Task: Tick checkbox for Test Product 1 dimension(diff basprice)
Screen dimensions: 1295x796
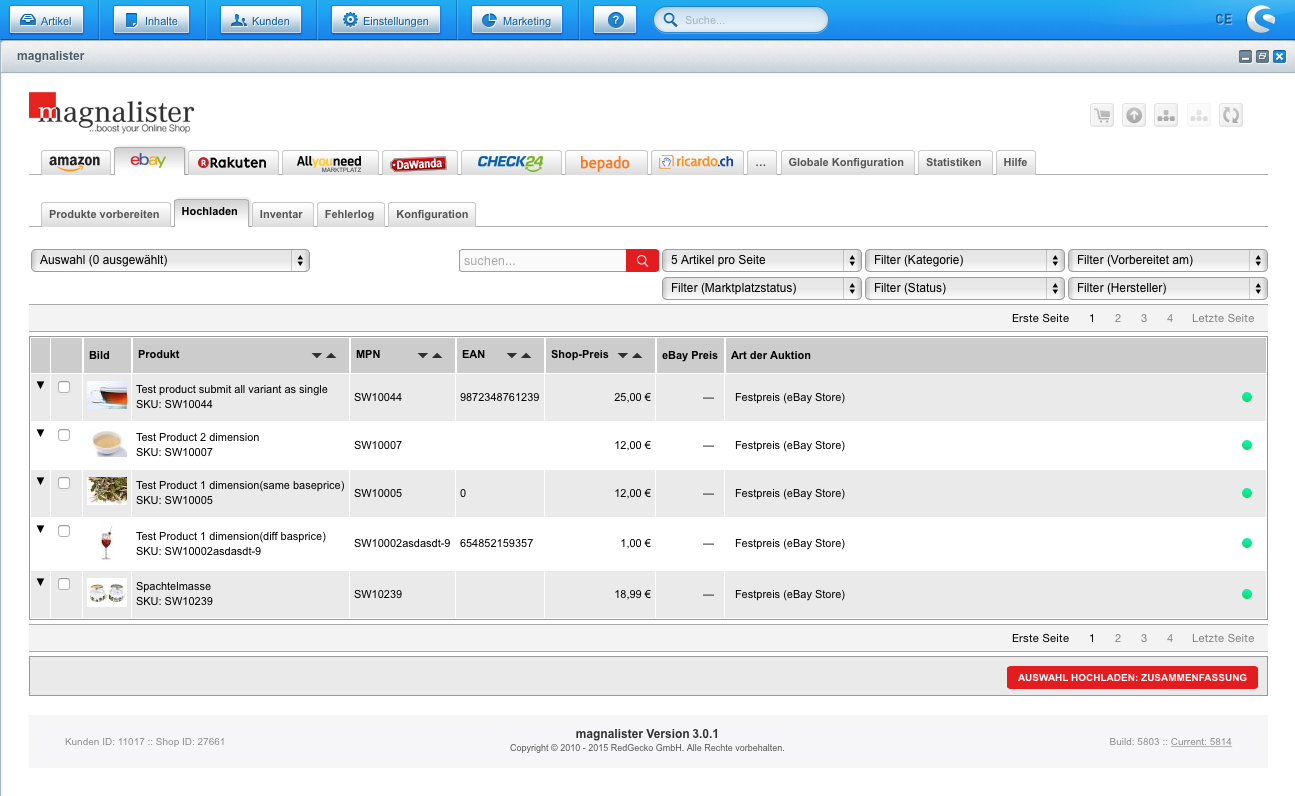Action: click(x=64, y=531)
